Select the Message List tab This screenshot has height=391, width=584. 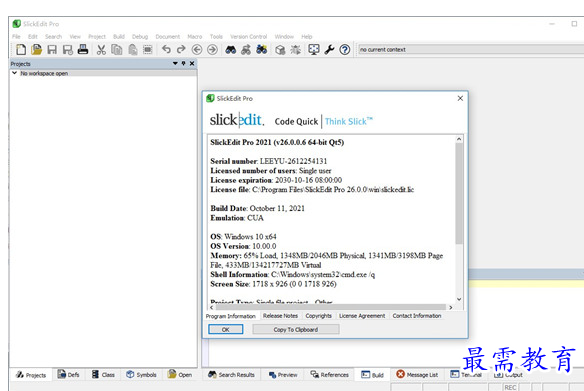[417, 375]
